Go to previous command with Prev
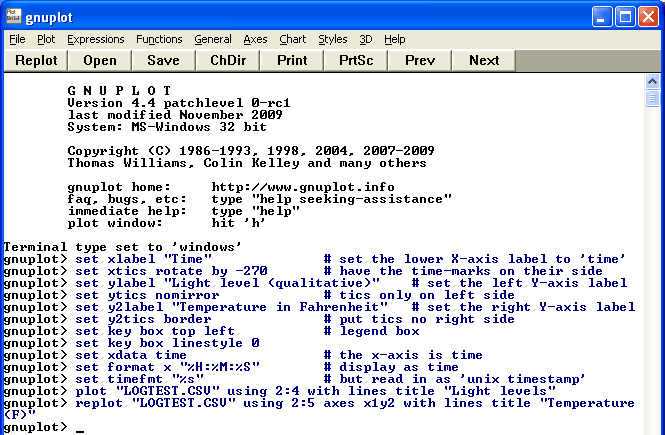The height and width of the screenshot is (435, 665). (420, 60)
